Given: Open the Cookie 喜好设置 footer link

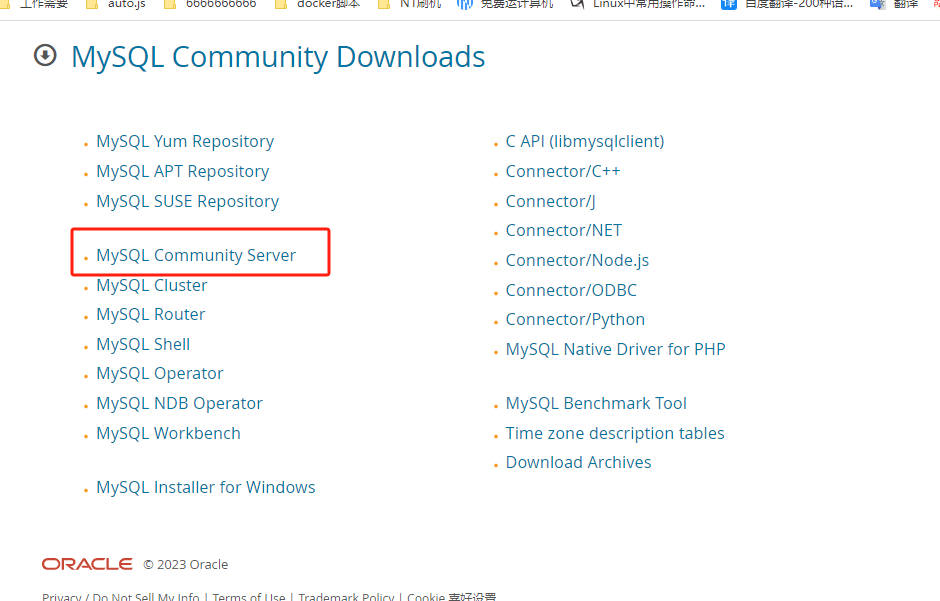Looking at the screenshot, I should tap(451, 597).
